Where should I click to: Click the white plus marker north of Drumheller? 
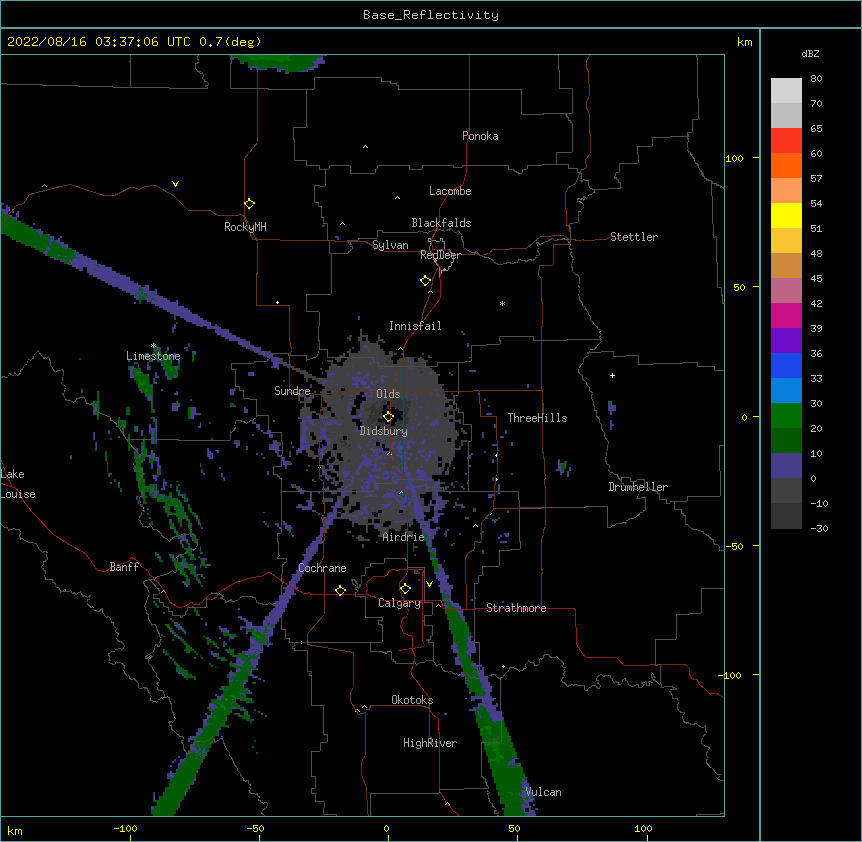click(x=612, y=375)
